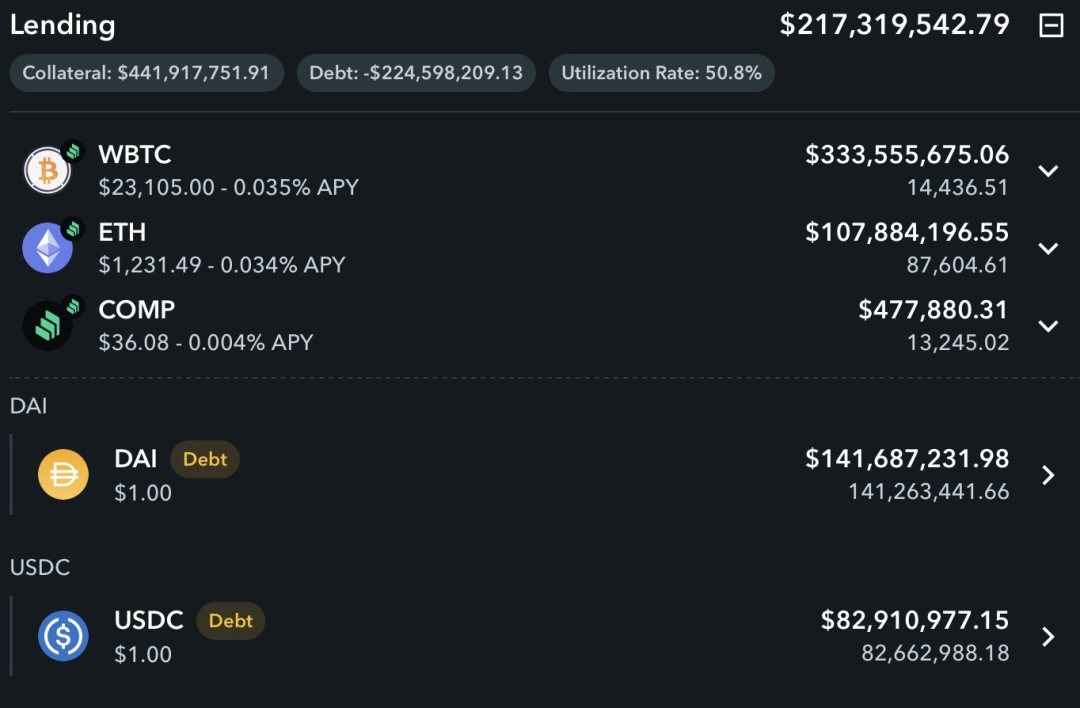Click the Debt total pill
This screenshot has height=708, width=1080.
[x=416, y=73]
